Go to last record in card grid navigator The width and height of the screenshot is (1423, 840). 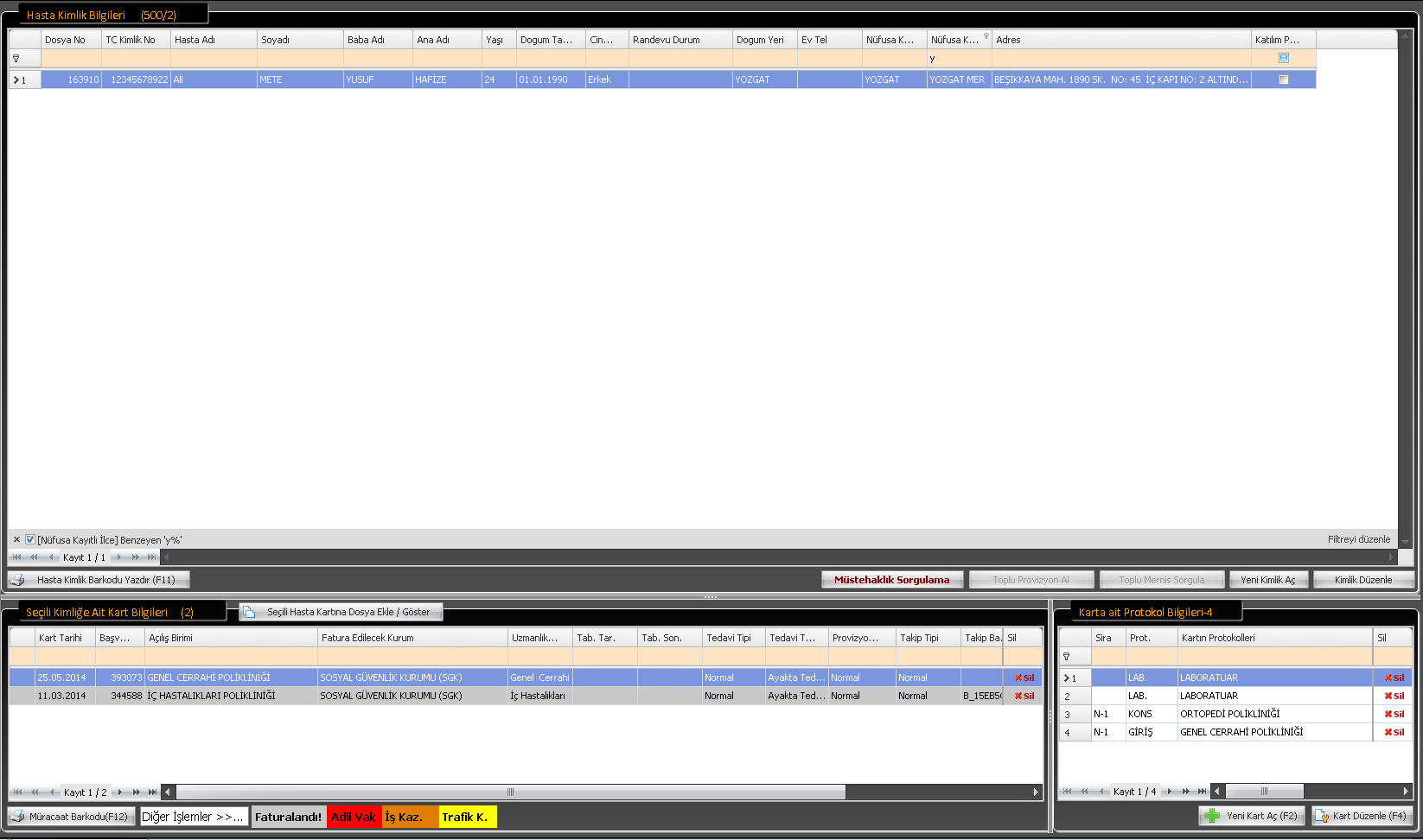(x=153, y=792)
